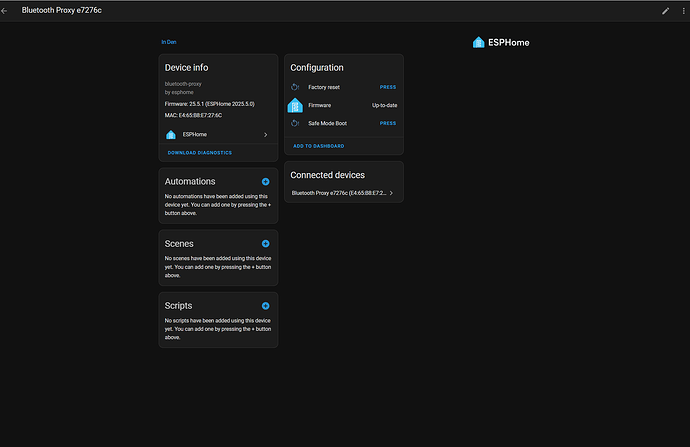Viewport: 690px width, 447px height.
Task: Click Download Diagnostics
Action: click(x=200, y=153)
